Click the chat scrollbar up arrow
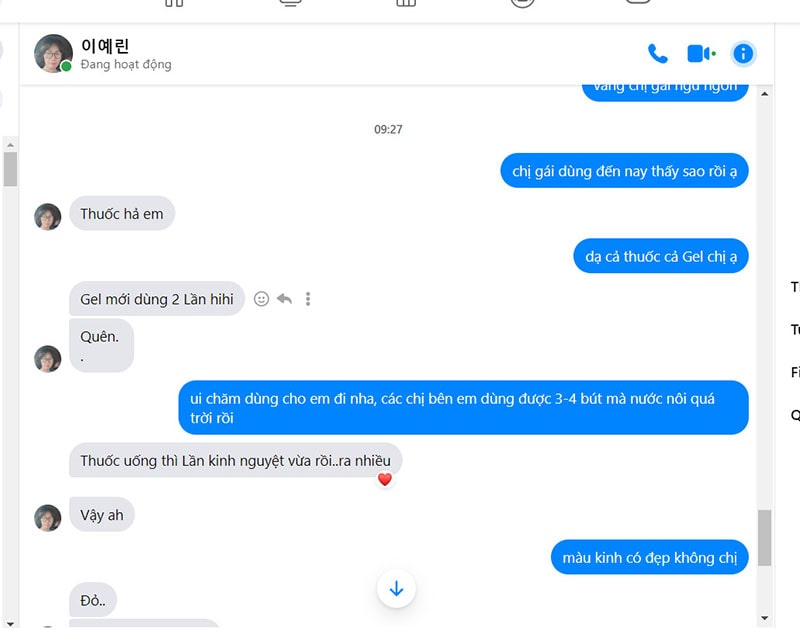800x628 pixels. click(x=764, y=94)
